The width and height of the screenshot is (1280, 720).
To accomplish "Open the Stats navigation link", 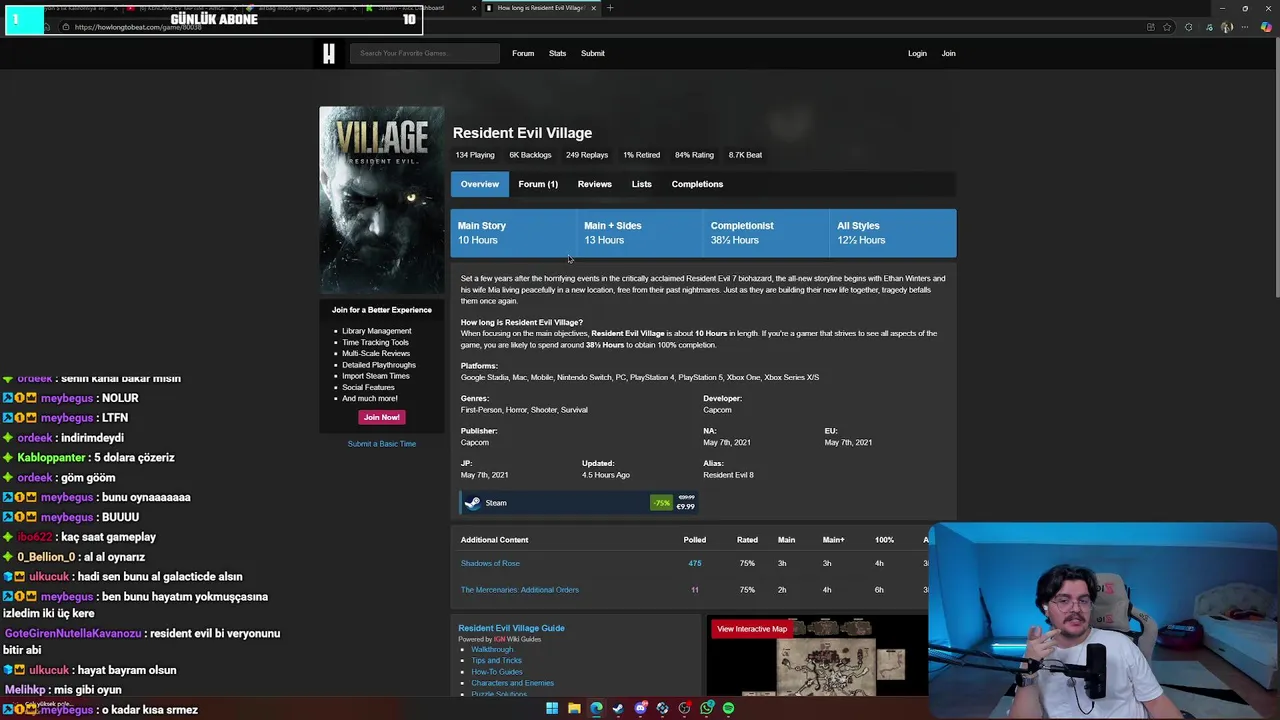I will click(x=557, y=53).
